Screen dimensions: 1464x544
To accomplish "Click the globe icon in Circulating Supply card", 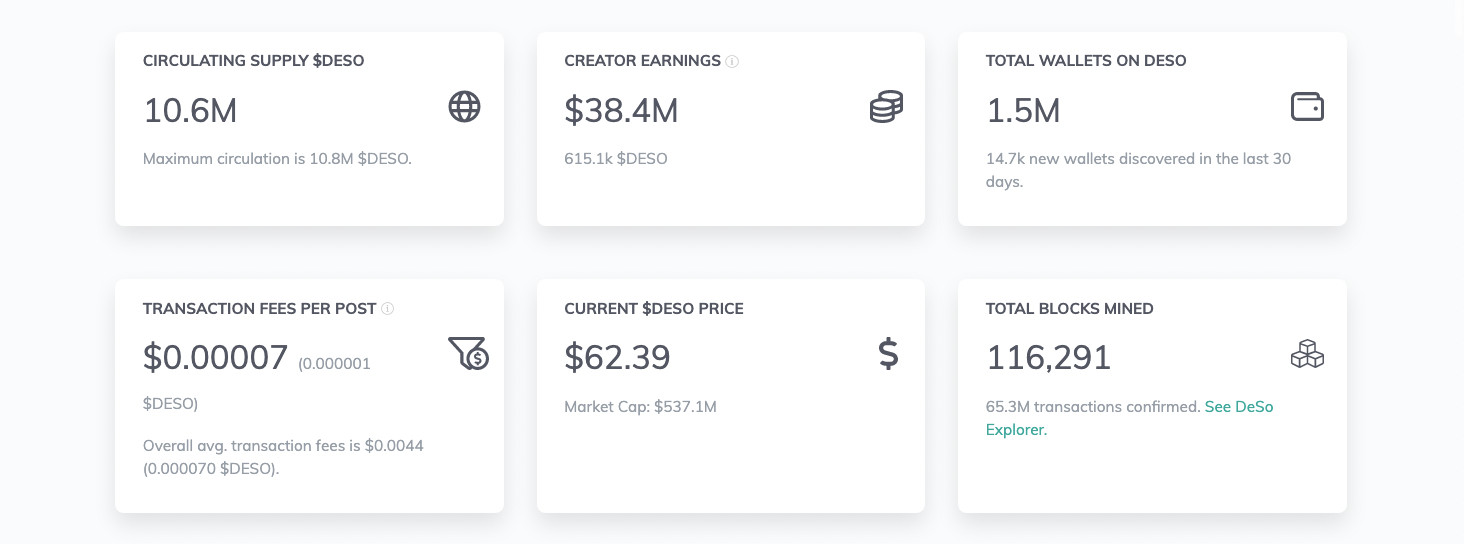I will pyautogui.click(x=464, y=107).
